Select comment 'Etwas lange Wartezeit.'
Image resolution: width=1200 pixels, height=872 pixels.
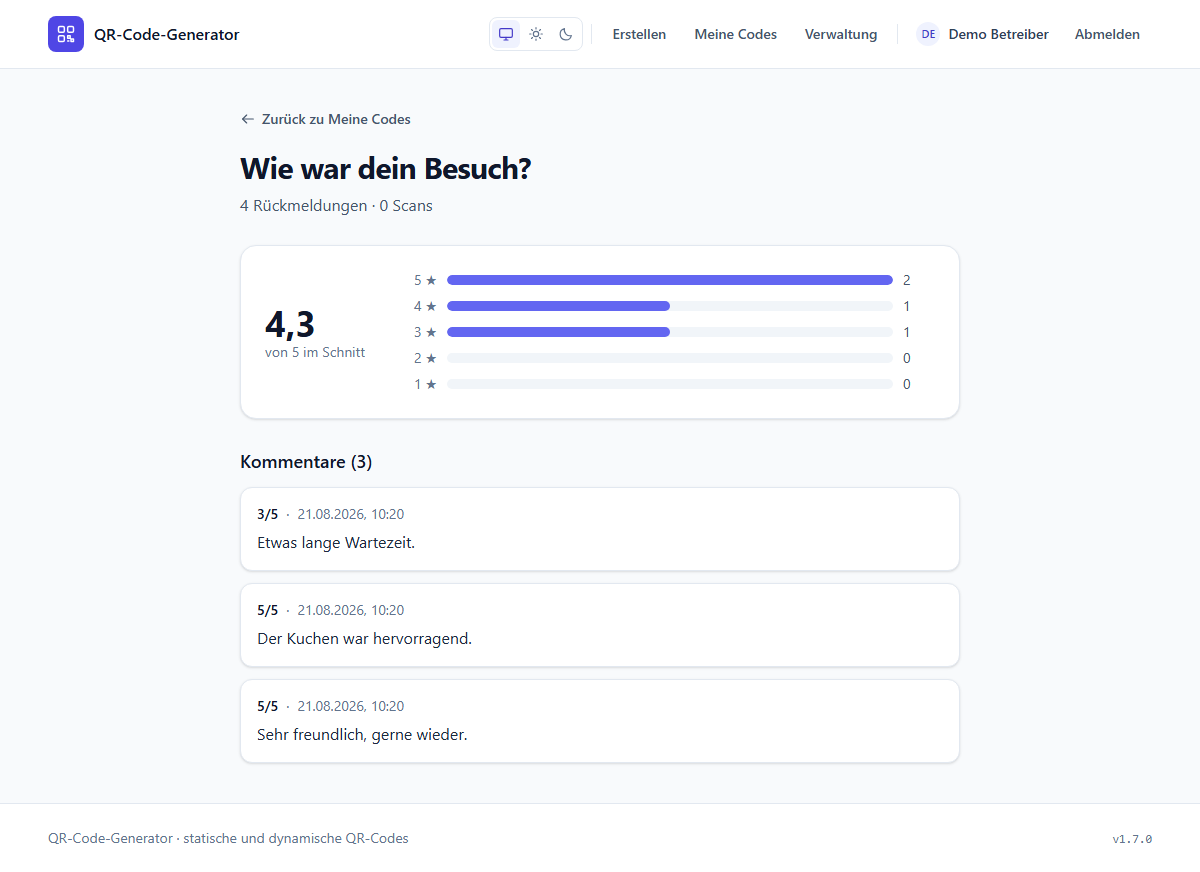click(600, 529)
